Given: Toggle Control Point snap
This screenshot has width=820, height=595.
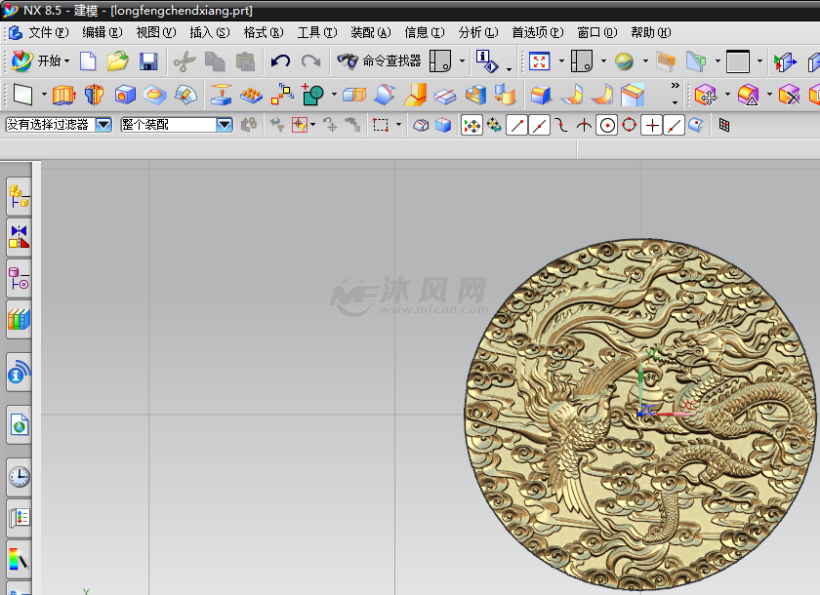Looking at the screenshot, I should pyautogui.click(x=561, y=125).
